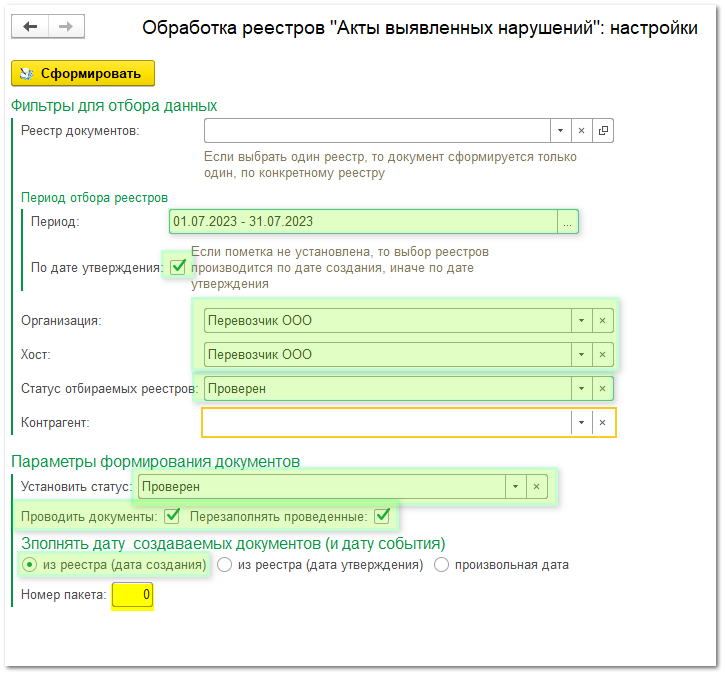Viewport: 725px width, 675px height.
Task: Open the Установить статус dropdown
Action: tap(515, 487)
